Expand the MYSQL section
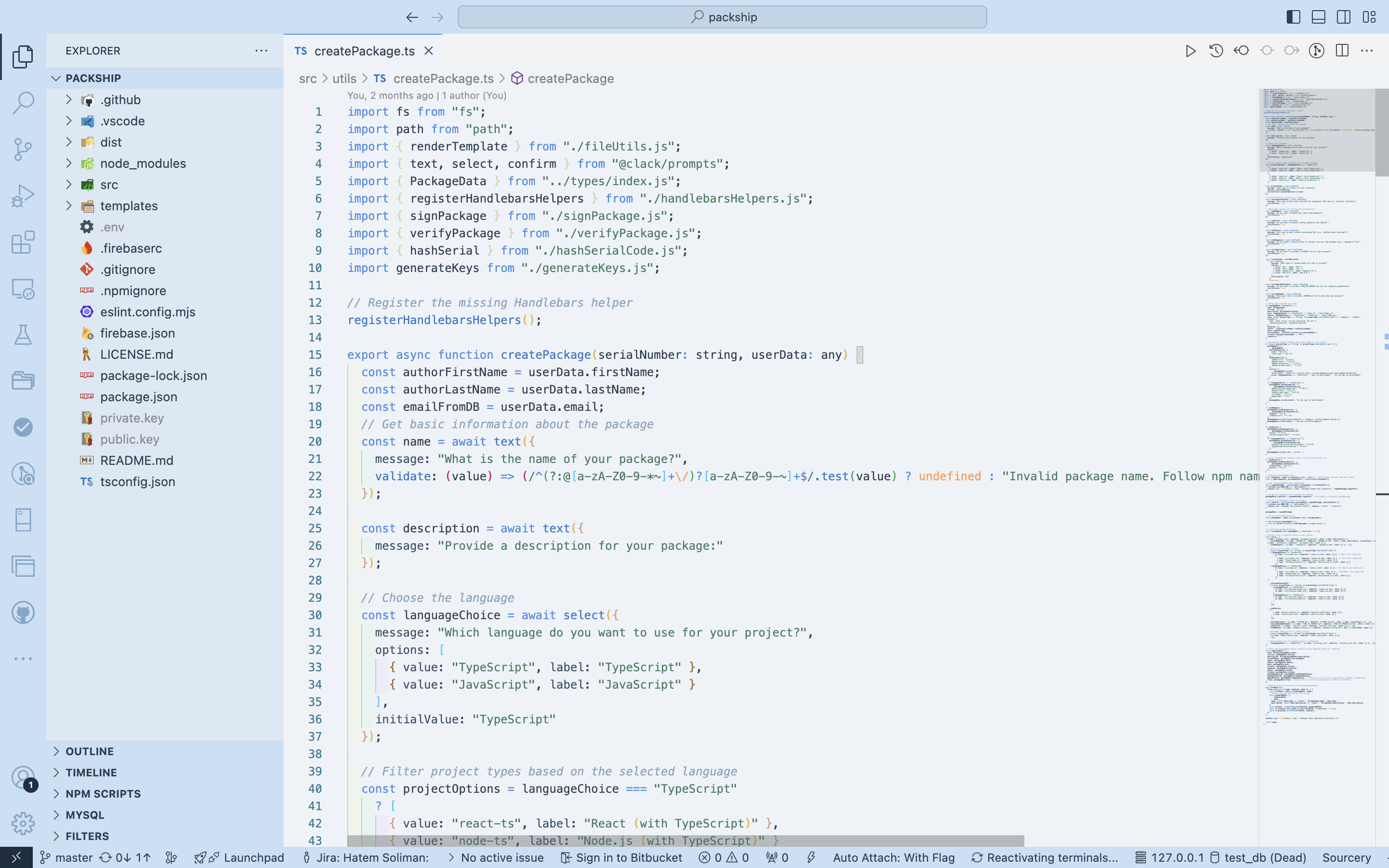Viewport: 1389px width, 868px height. point(165,815)
